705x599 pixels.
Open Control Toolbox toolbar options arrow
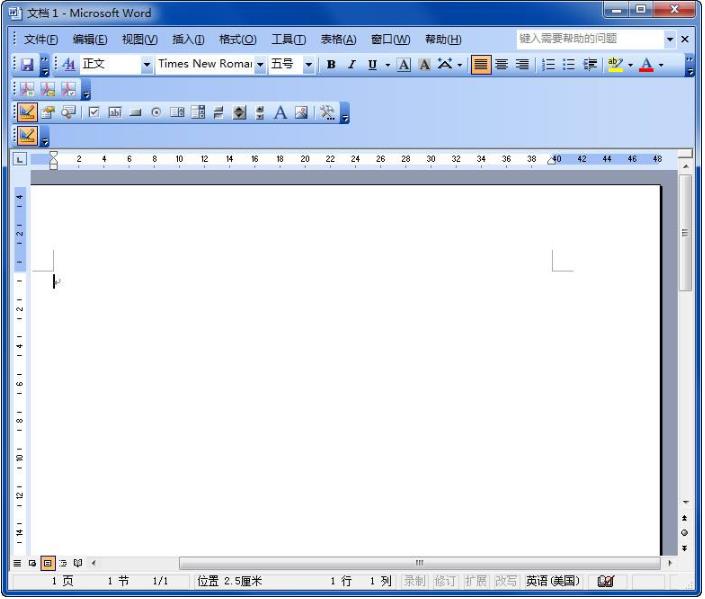(345, 113)
